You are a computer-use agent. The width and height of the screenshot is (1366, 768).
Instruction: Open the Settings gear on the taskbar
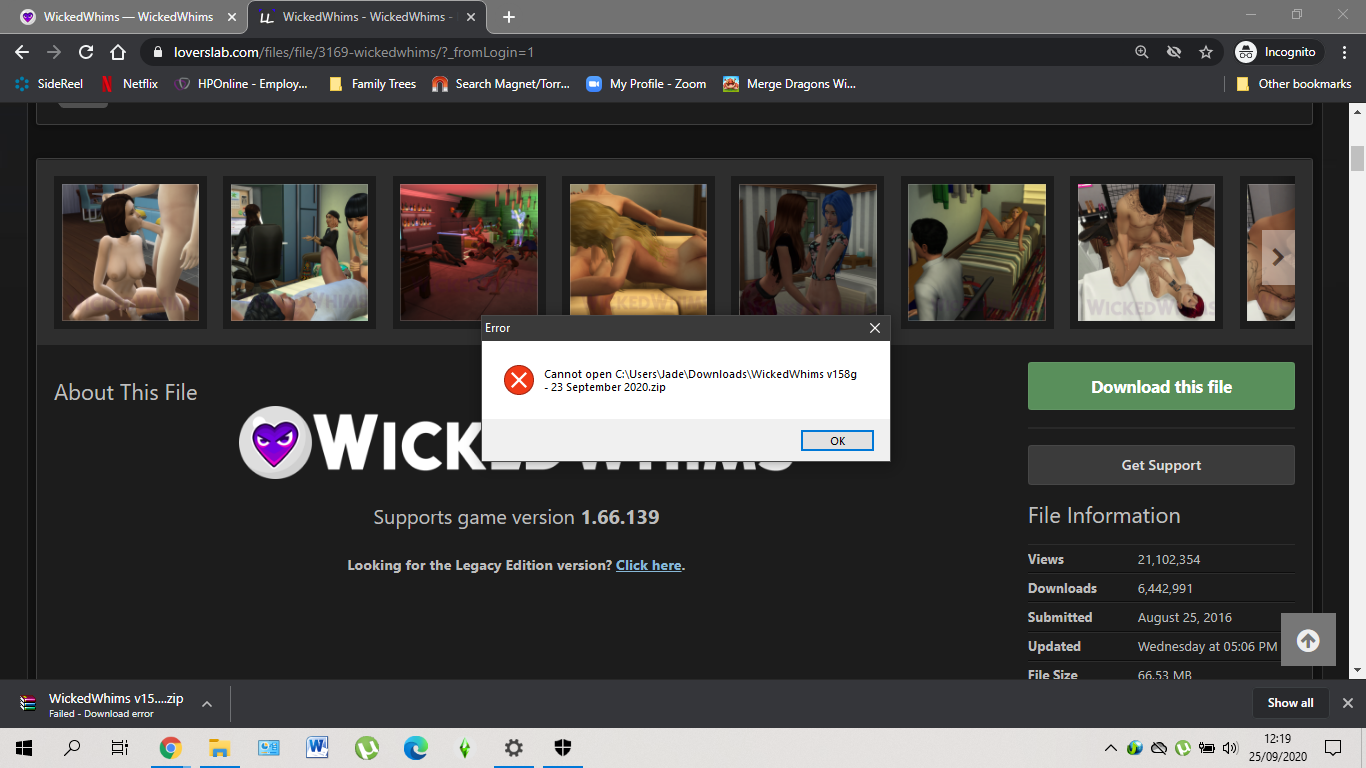coord(513,747)
